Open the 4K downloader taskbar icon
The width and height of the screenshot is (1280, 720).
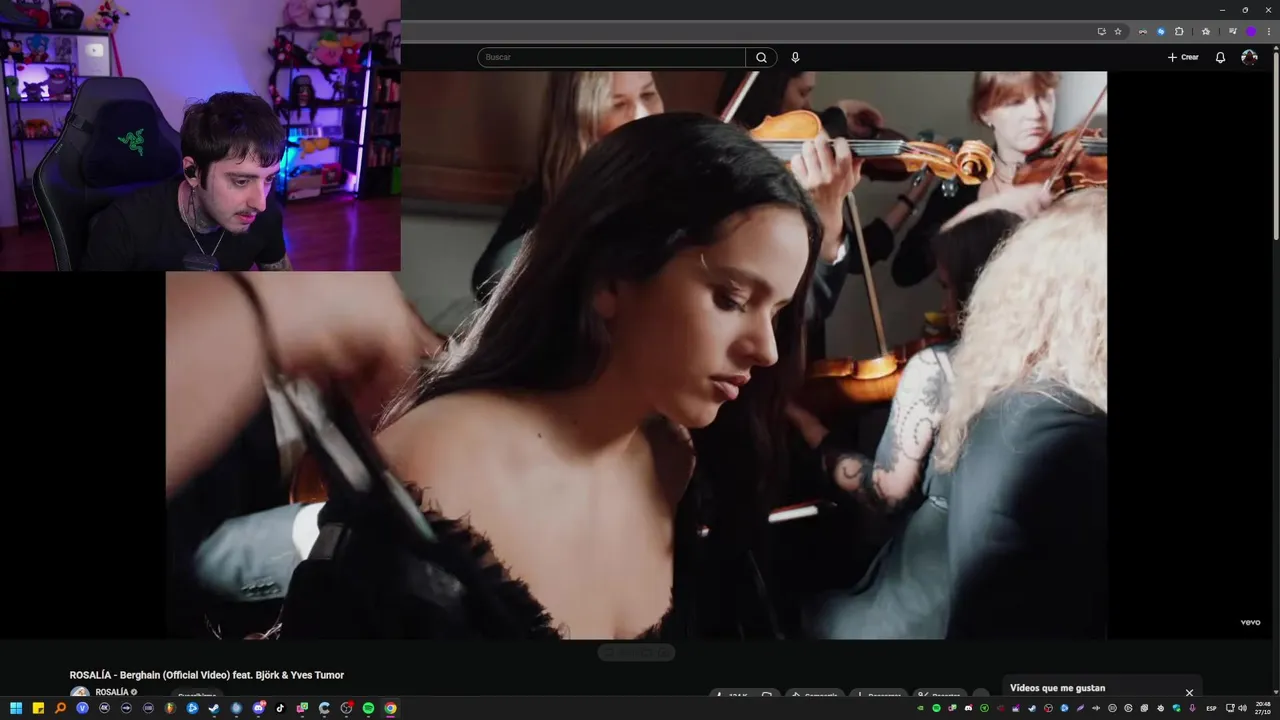pos(104,708)
